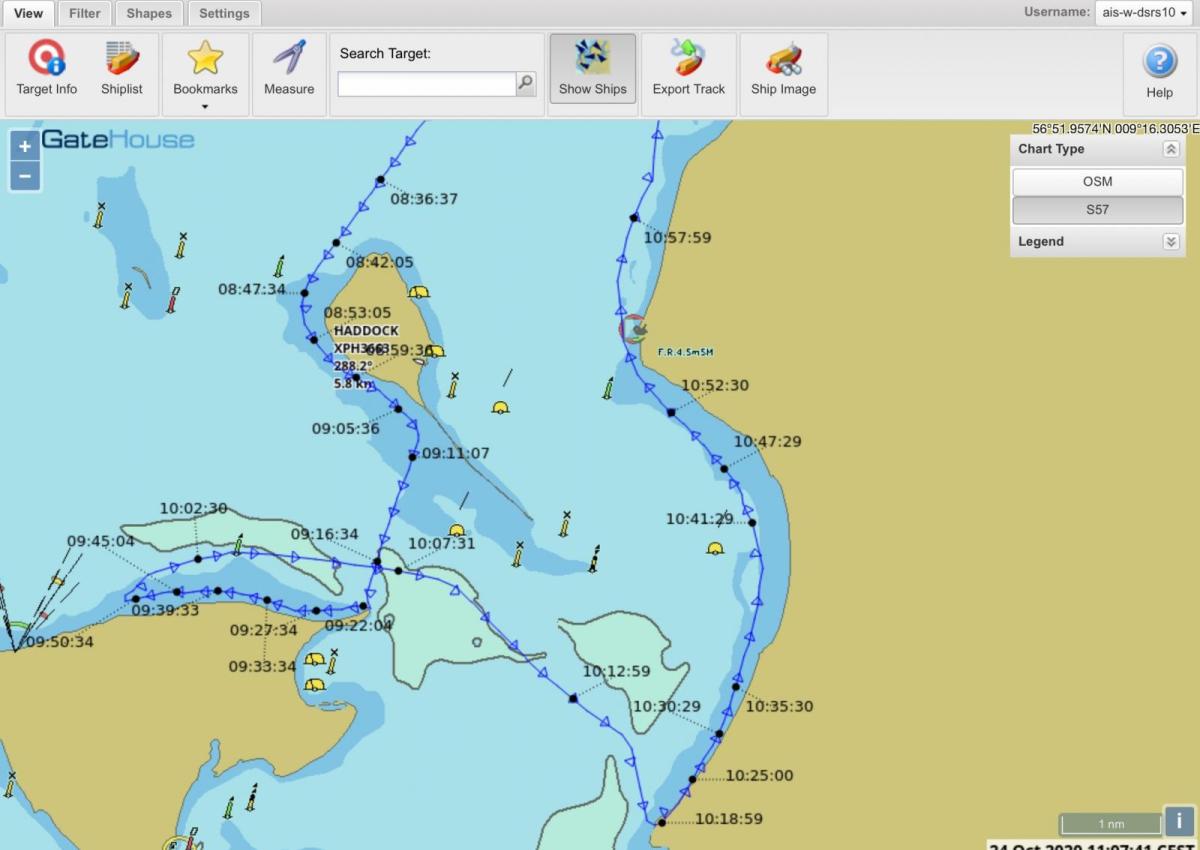The height and width of the screenshot is (850, 1200).
Task: Select the track point at 10:52:30
Action: tap(671, 412)
